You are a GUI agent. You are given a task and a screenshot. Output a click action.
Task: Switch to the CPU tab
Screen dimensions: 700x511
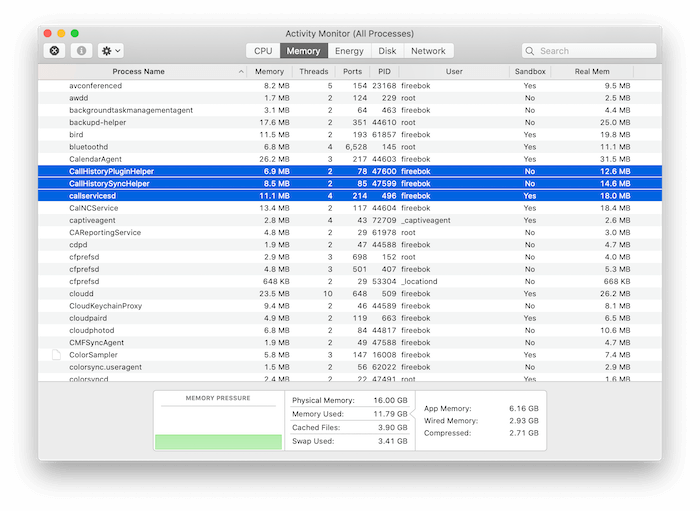click(x=263, y=51)
